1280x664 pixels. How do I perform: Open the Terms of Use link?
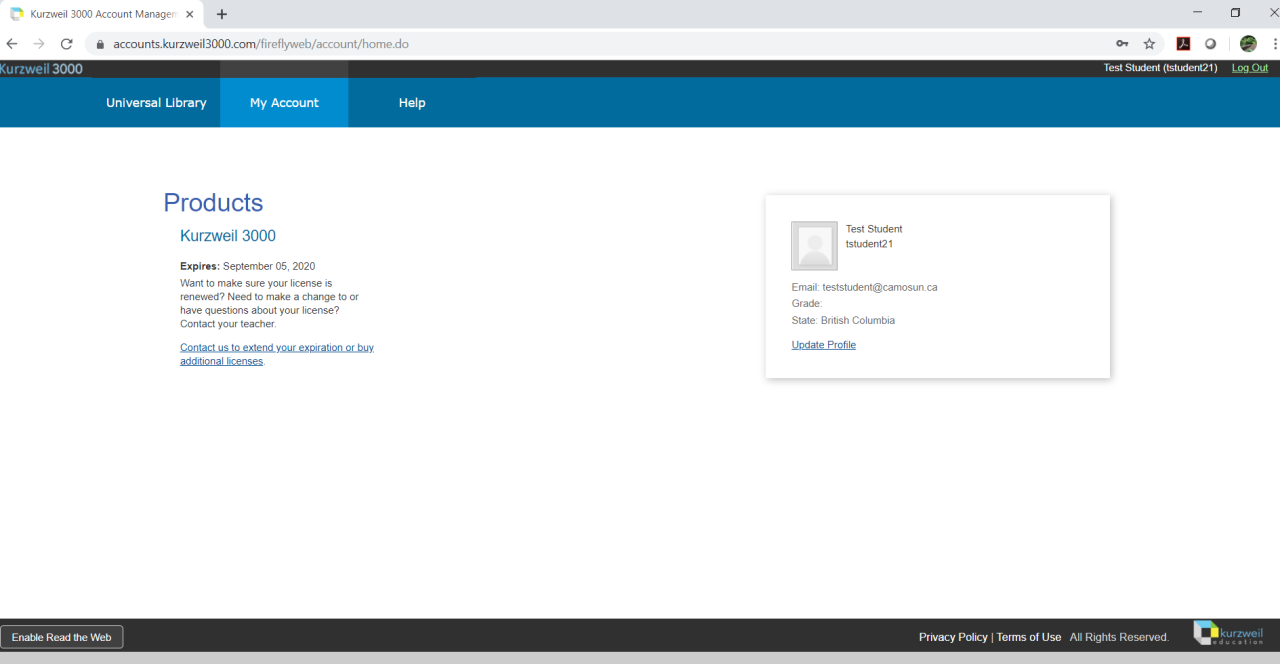point(1029,637)
